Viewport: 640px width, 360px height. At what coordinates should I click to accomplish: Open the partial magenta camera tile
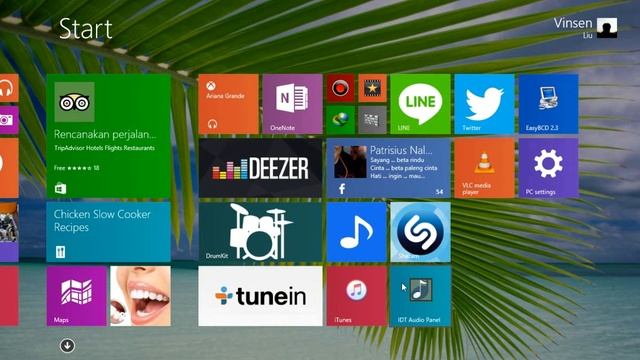tap(9, 120)
